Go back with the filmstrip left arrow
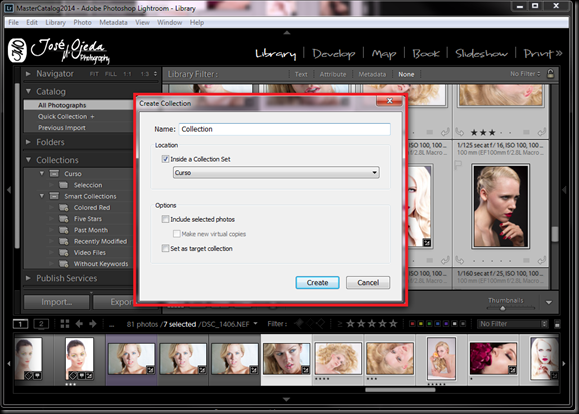The image size is (579, 414). click(79, 324)
